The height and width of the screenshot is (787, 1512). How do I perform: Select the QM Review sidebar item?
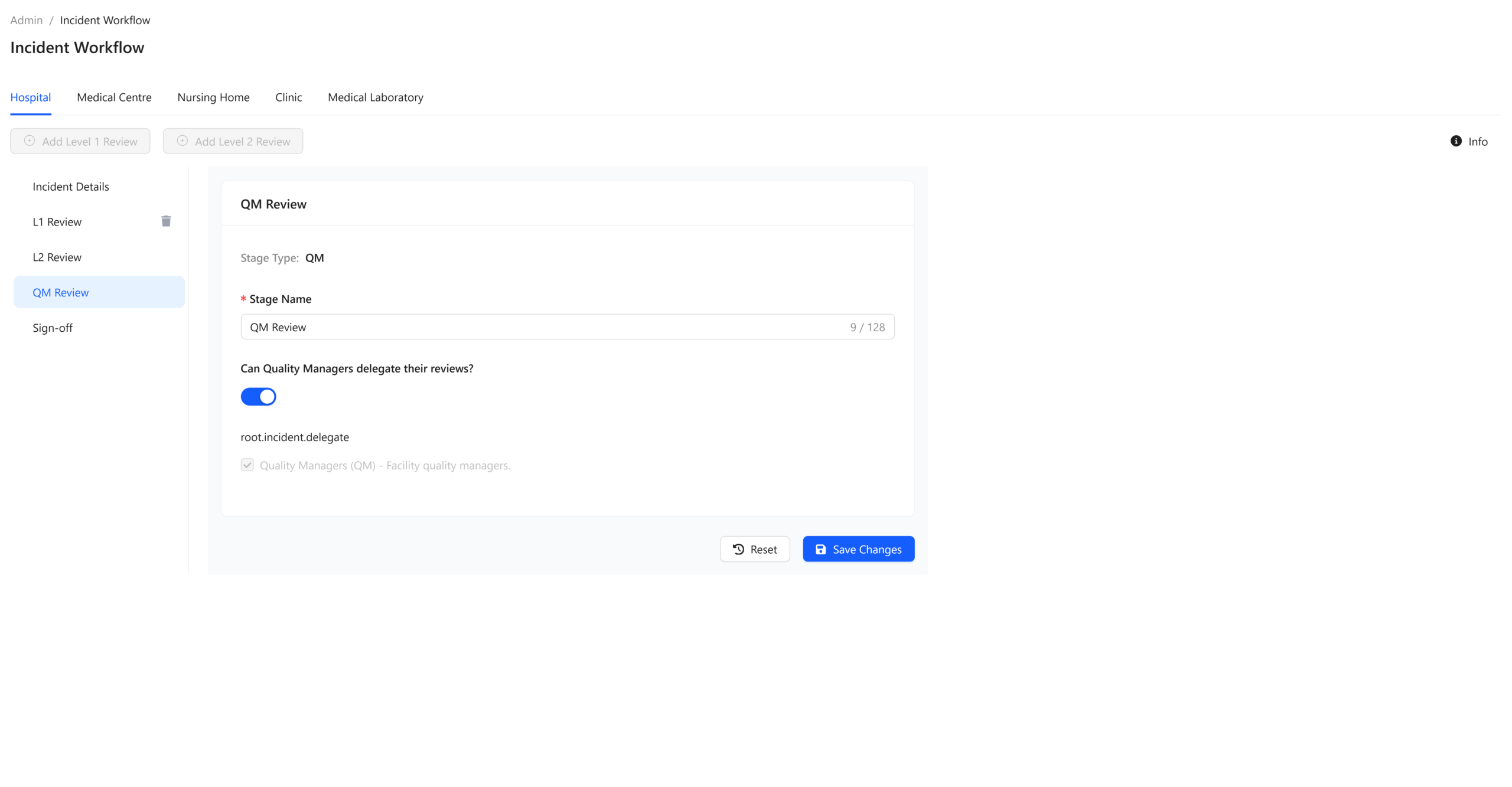(61, 293)
